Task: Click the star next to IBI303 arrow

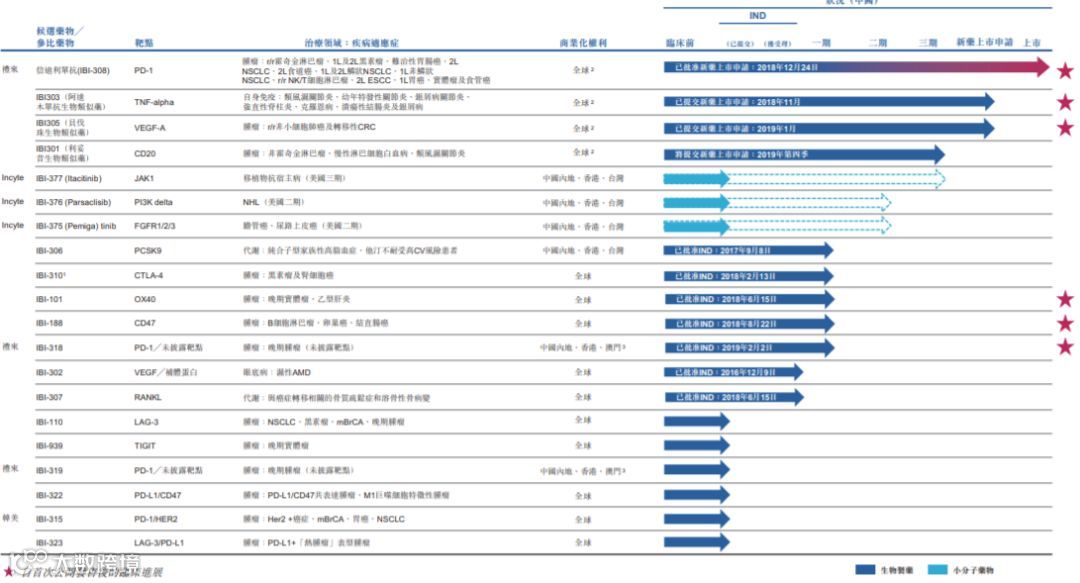Action: pos(1065,102)
